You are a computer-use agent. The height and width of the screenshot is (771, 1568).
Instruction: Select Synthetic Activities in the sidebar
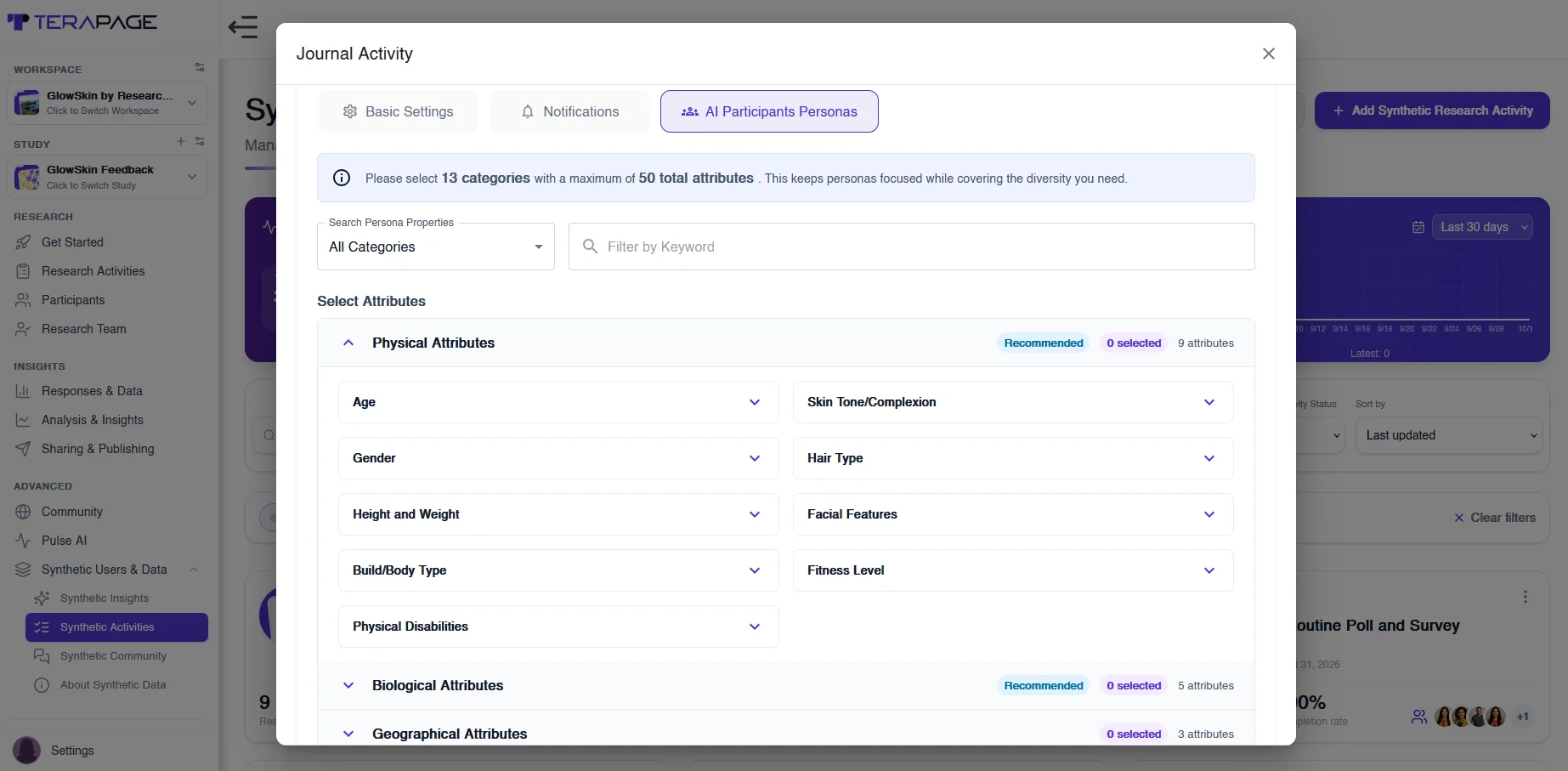[116, 627]
